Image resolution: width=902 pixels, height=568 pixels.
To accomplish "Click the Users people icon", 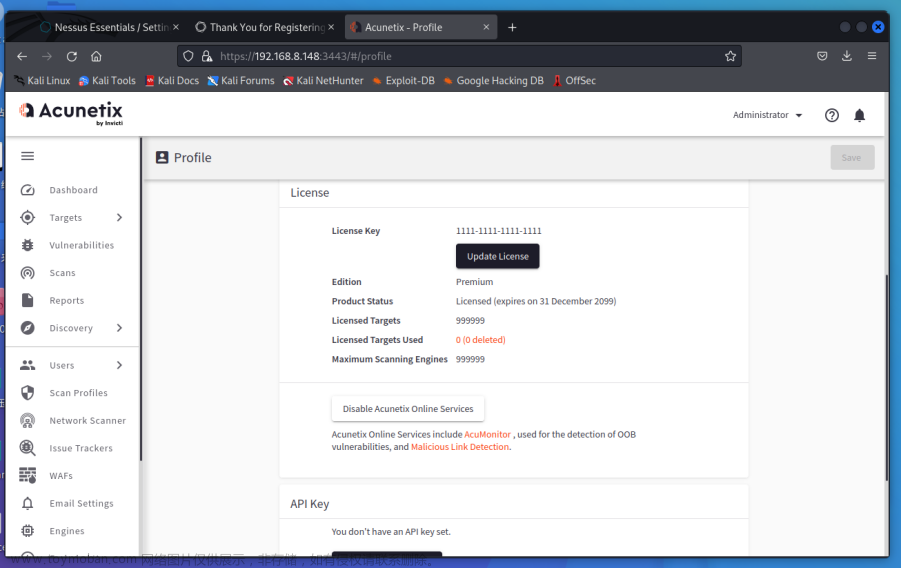I will pyautogui.click(x=28, y=365).
